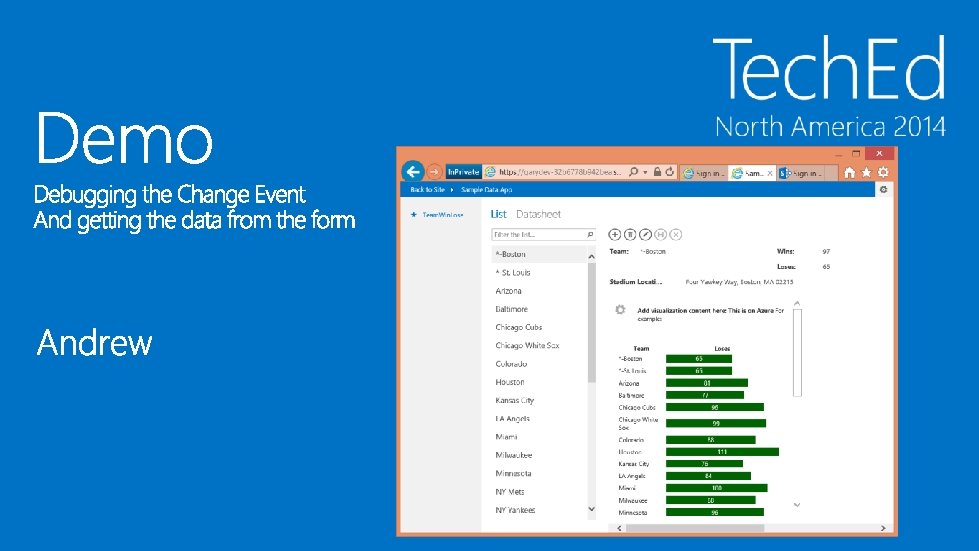Click the Save disk icon
This screenshot has width=979, height=551.
coord(661,235)
